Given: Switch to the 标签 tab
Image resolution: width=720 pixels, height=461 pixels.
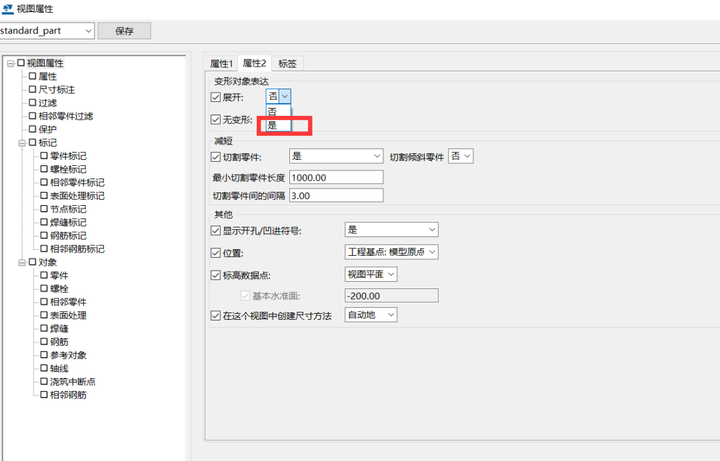Looking at the screenshot, I should tap(287, 63).
